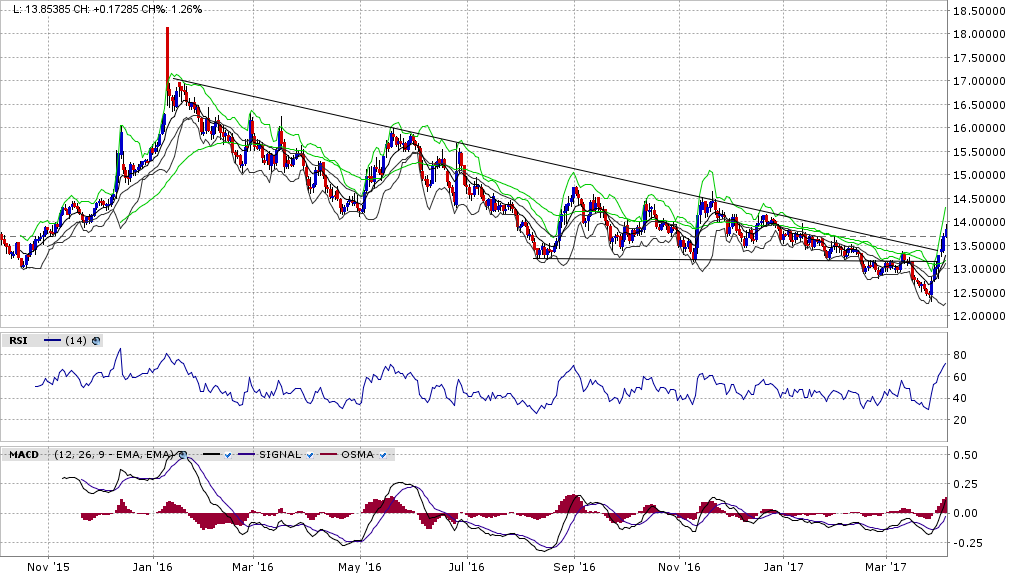Click the MACD black line color swatch
Screen dimensions: 1014x581
click(209, 455)
